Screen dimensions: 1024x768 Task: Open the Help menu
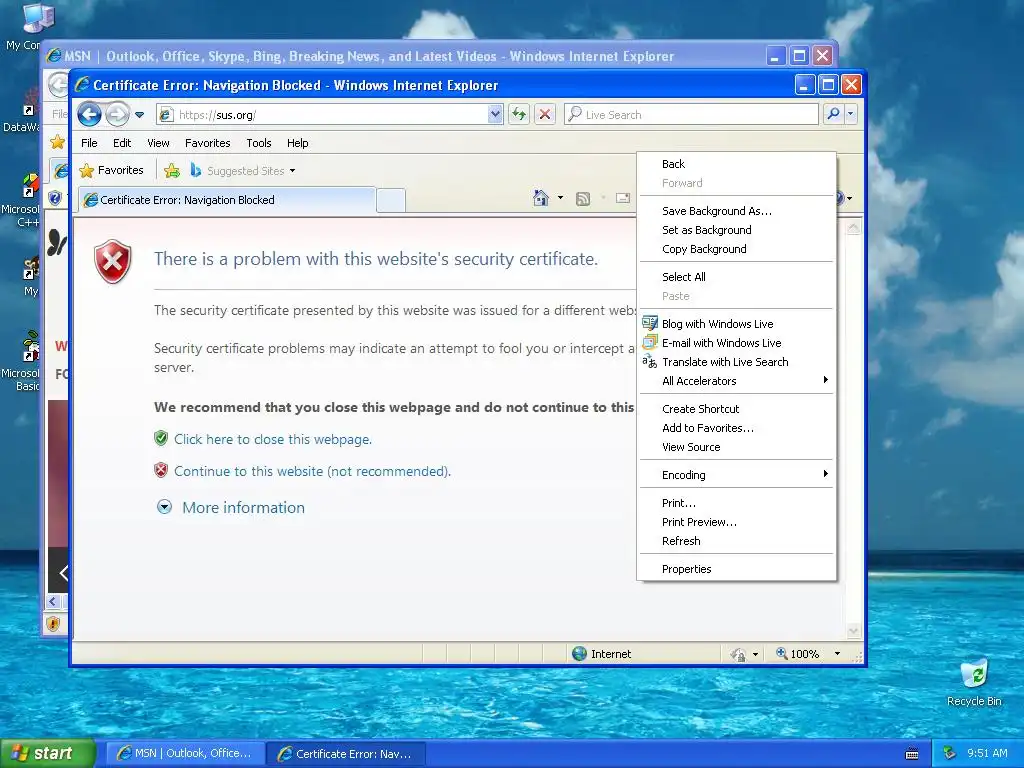pos(297,143)
